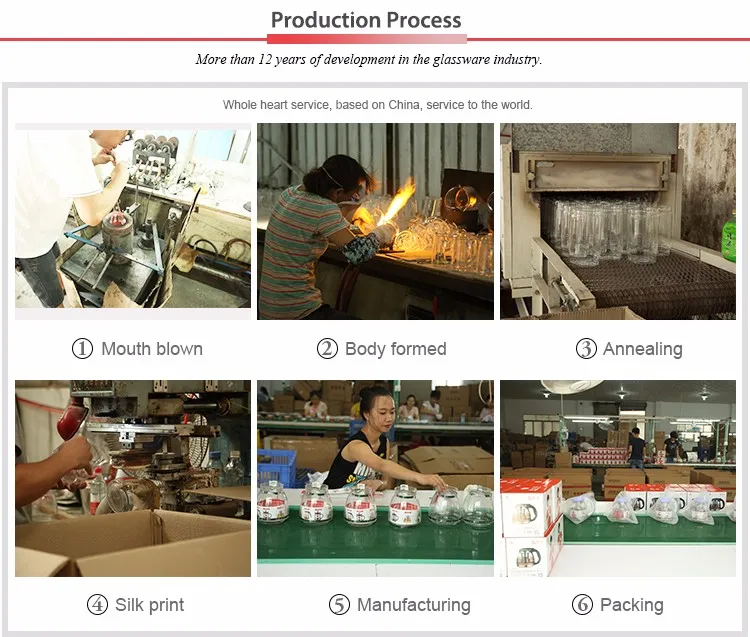Click the circled number 2 icon

coord(327,349)
